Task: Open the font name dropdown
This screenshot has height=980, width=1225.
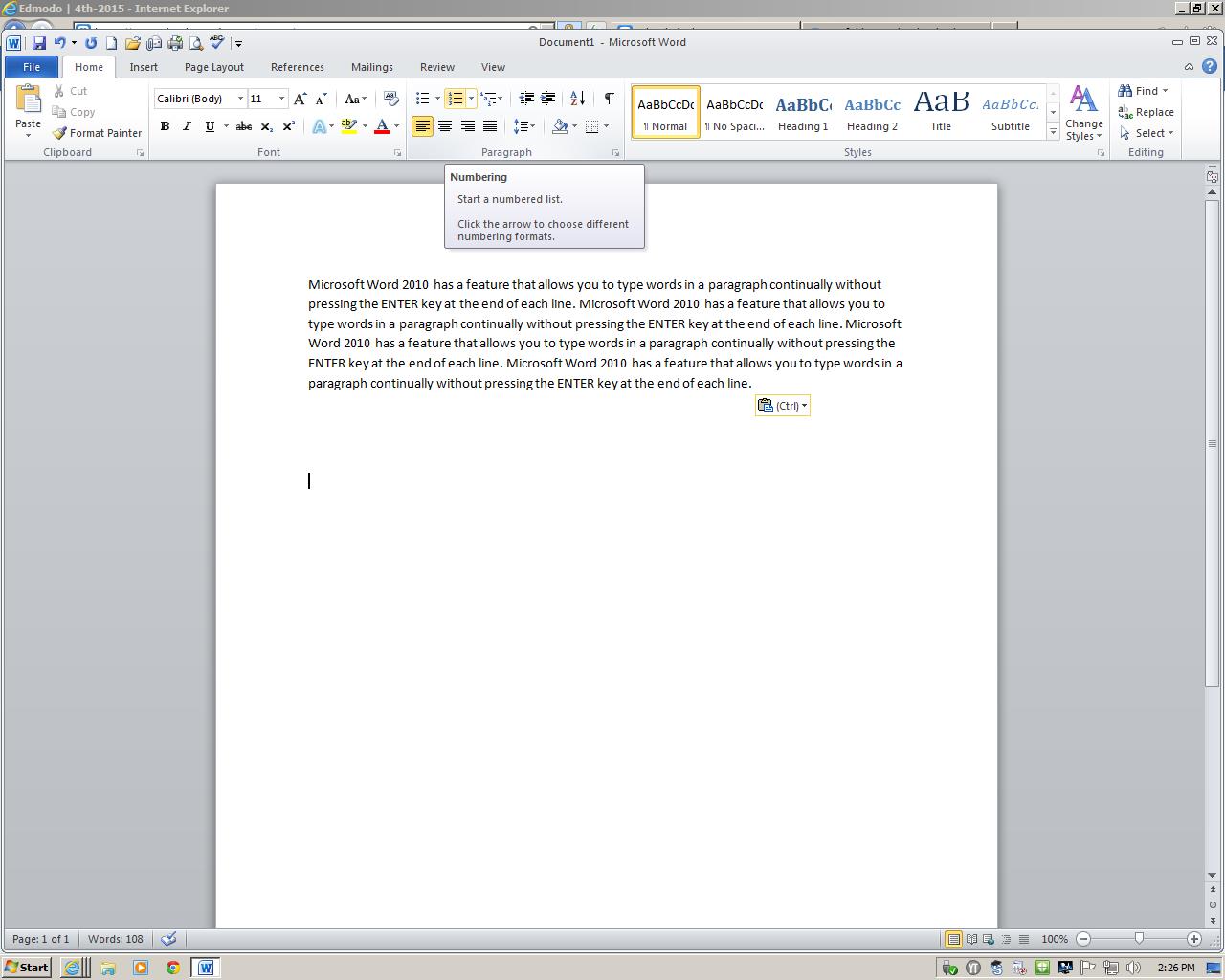Action: tap(240, 99)
